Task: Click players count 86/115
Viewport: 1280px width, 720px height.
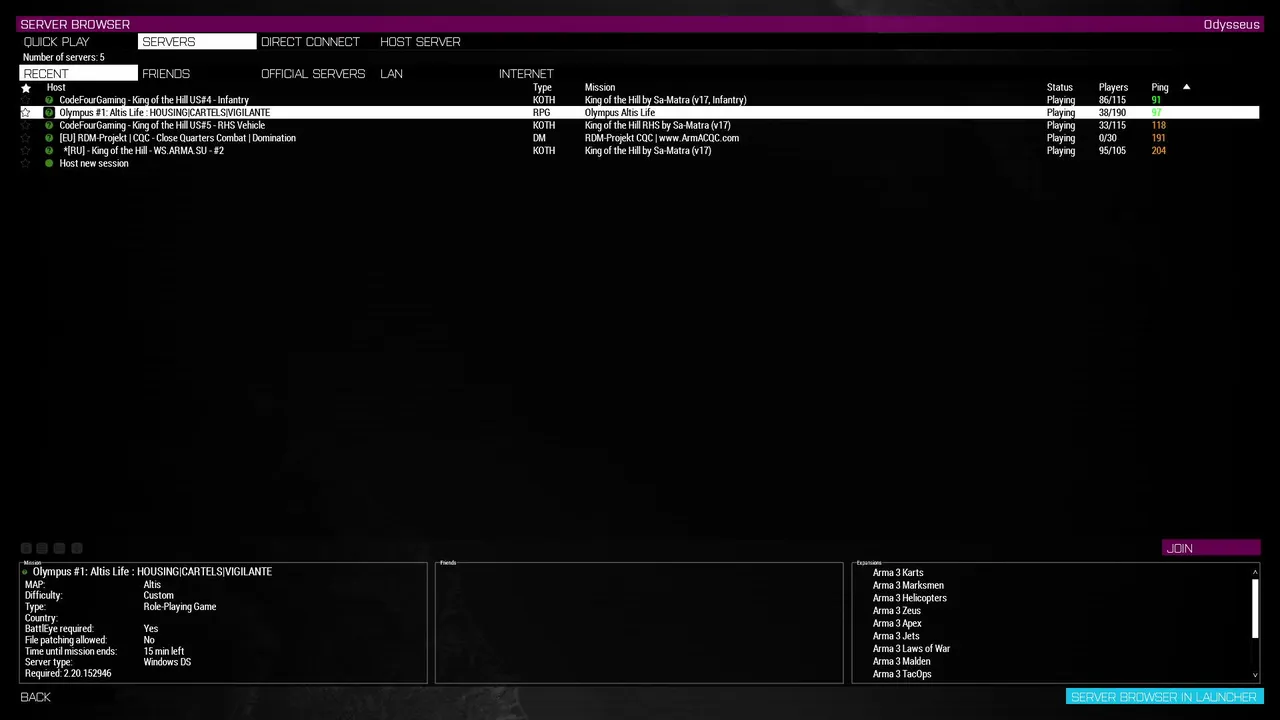Action: click(x=1112, y=100)
